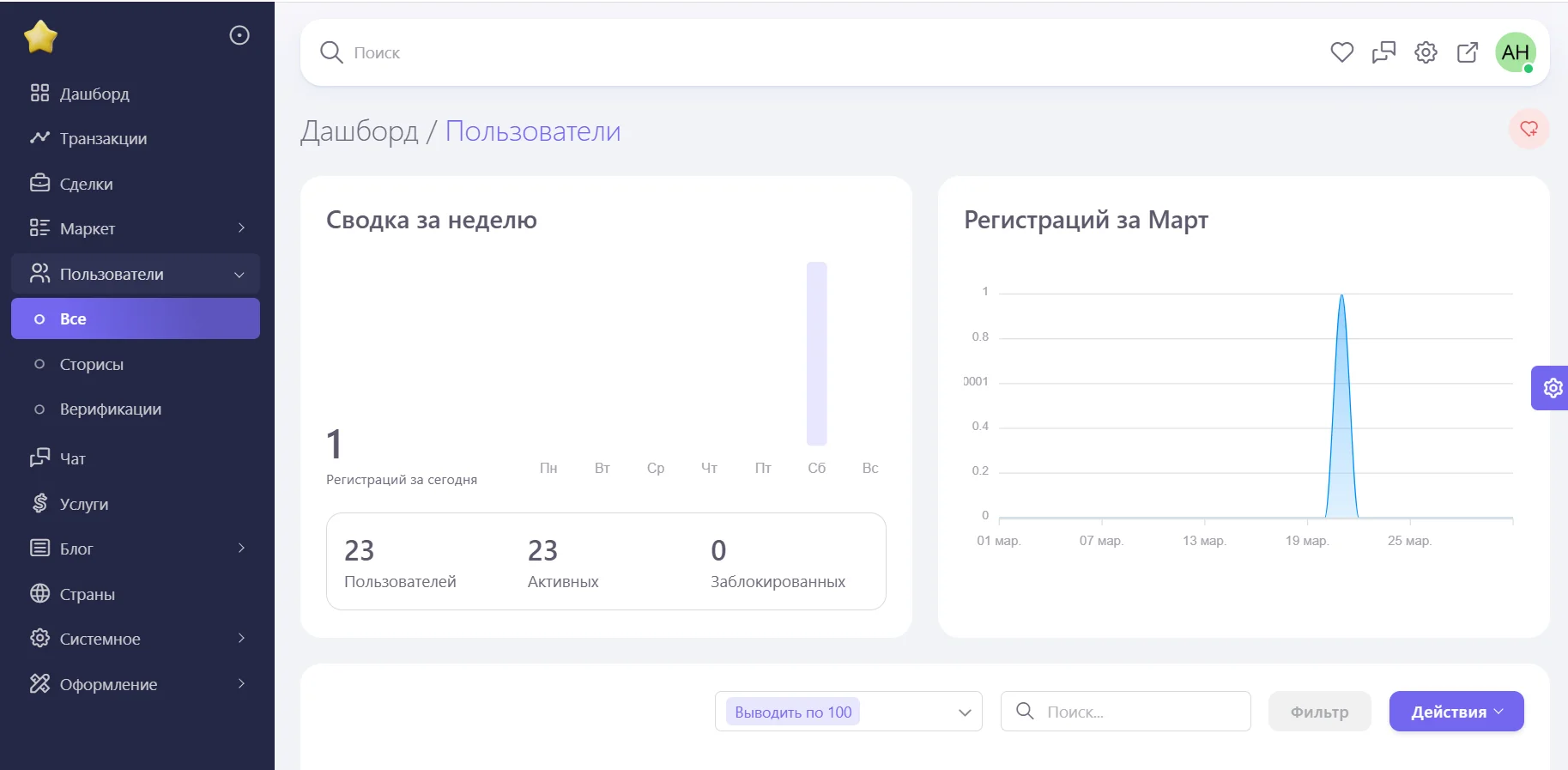This screenshot has width=1568, height=770.
Task: Click the external link icon in header
Action: (1468, 52)
